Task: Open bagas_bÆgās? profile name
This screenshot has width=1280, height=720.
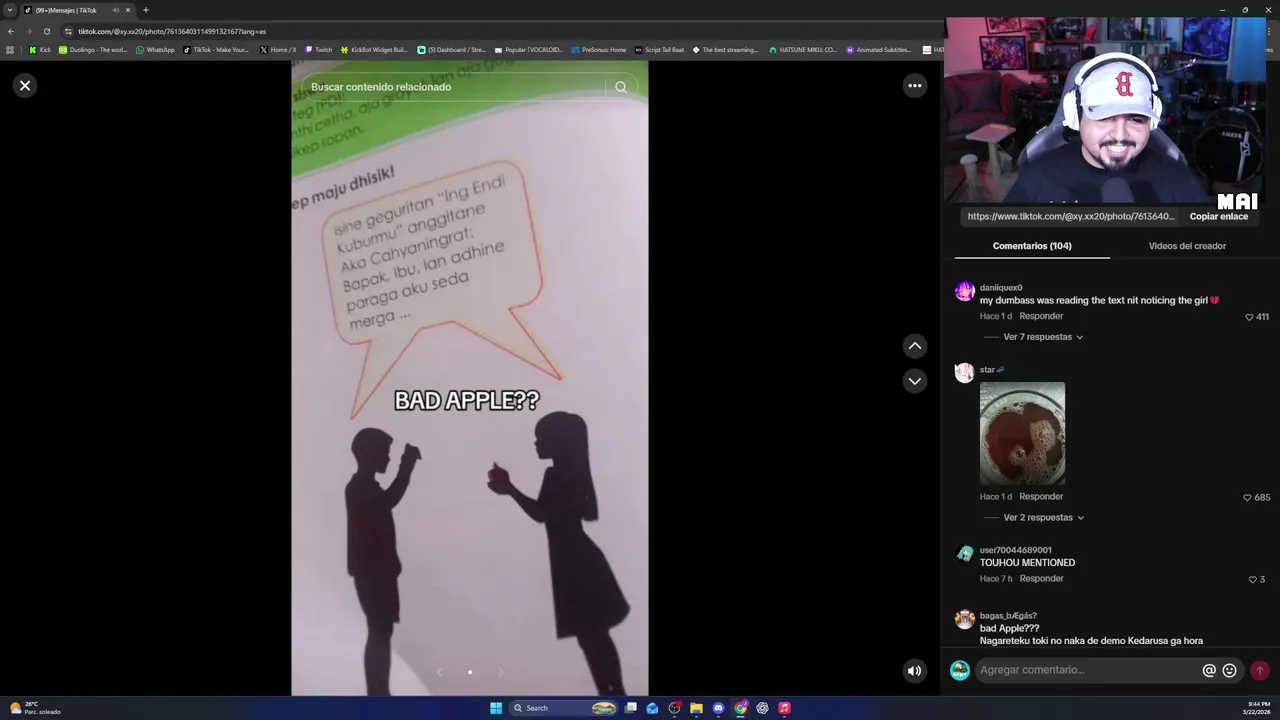Action: 1008,616
